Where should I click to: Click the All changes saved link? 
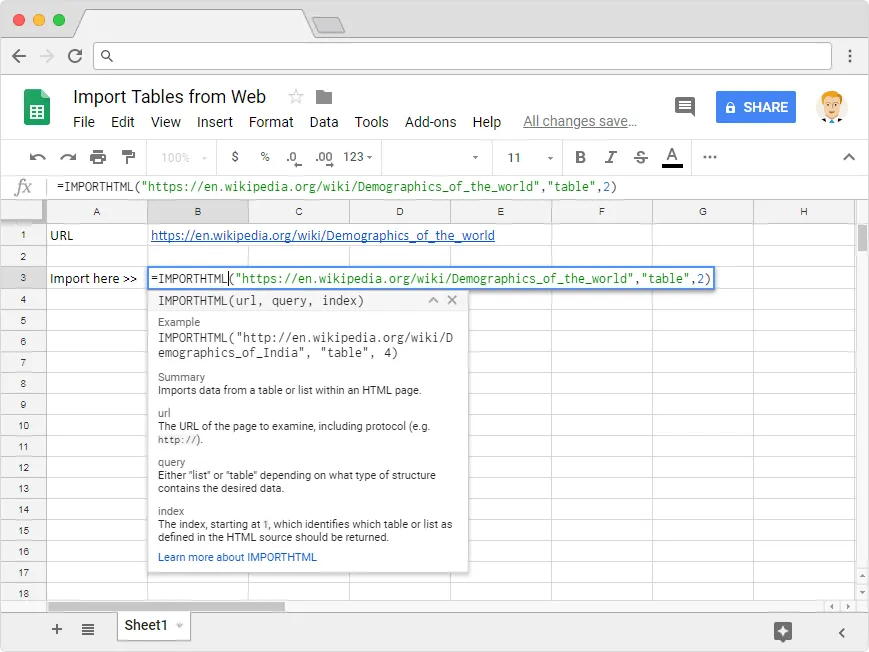[x=580, y=121]
